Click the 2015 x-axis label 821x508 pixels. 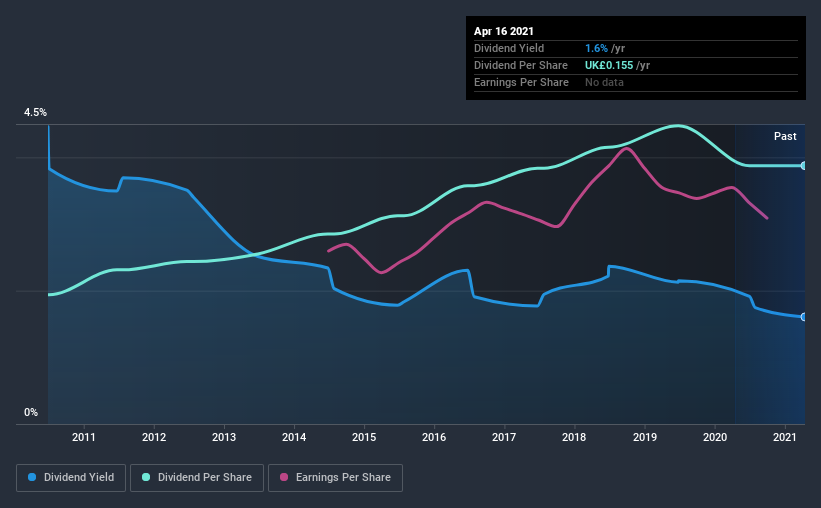pyautogui.click(x=364, y=437)
